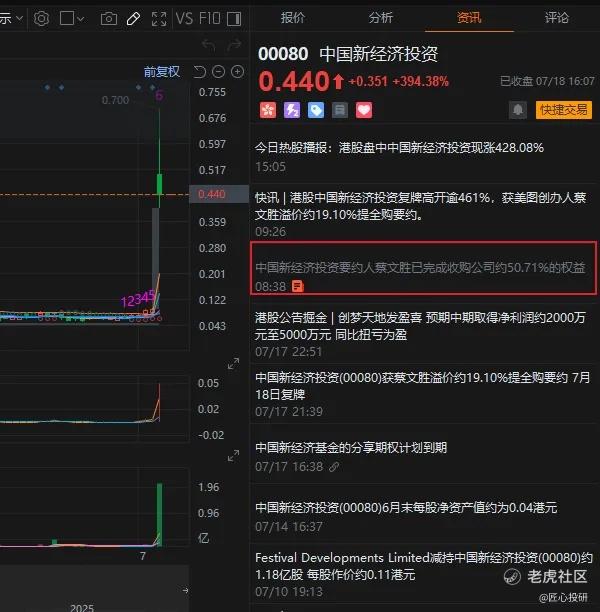600x612 pixels.
Task: Open the F10 company info
Action: pyautogui.click(x=210, y=18)
